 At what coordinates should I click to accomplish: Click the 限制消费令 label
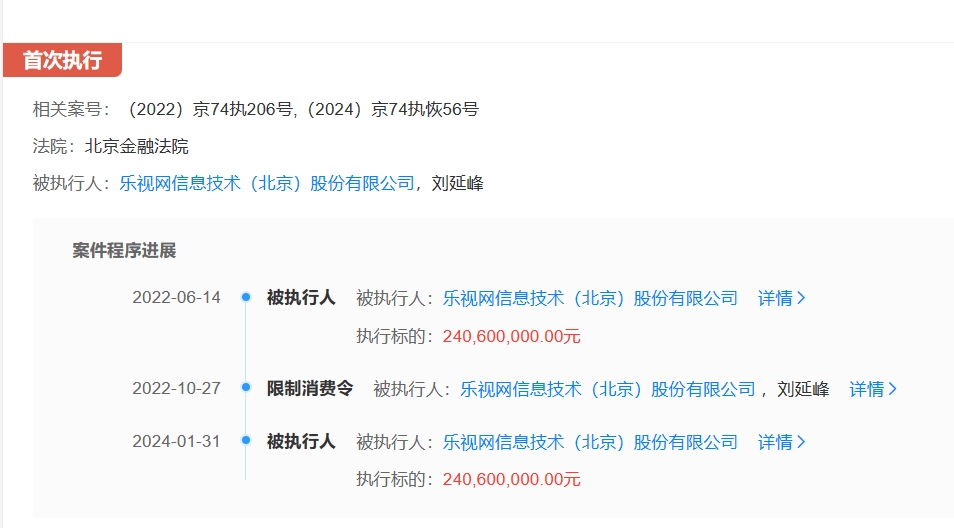310,388
